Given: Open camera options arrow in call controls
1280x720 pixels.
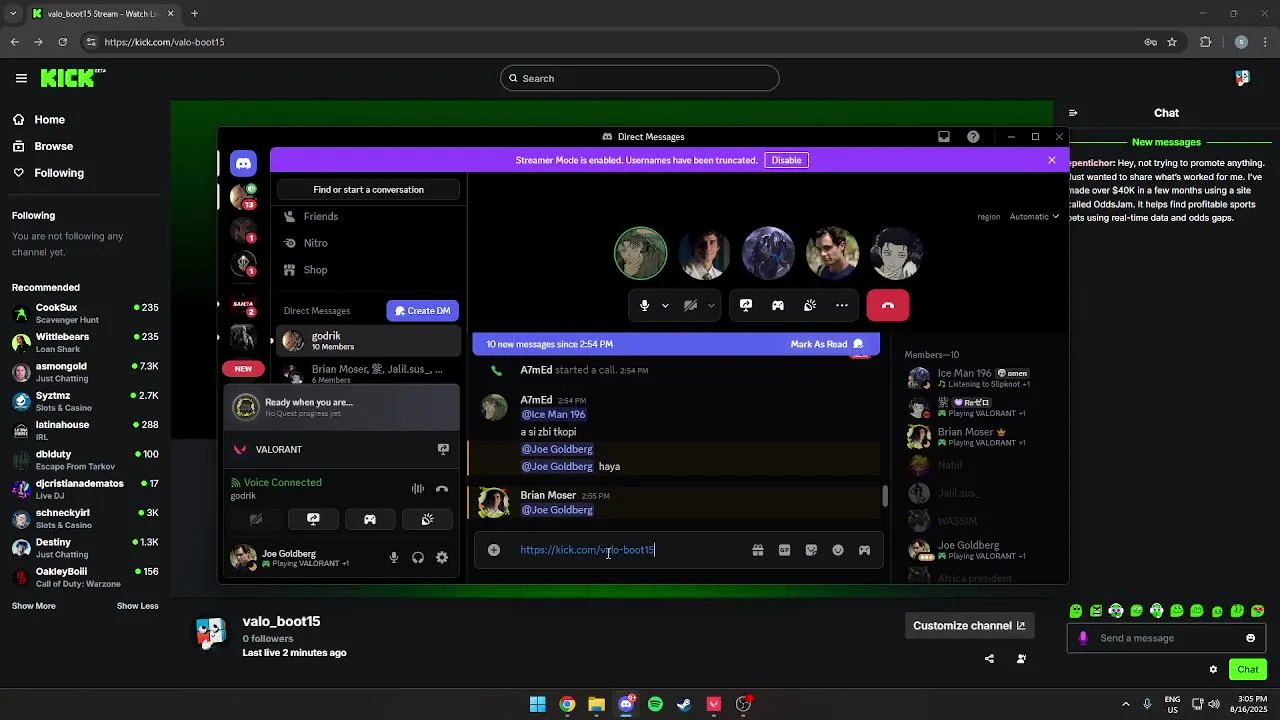Looking at the screenshot, I should (x=711, y=306).
